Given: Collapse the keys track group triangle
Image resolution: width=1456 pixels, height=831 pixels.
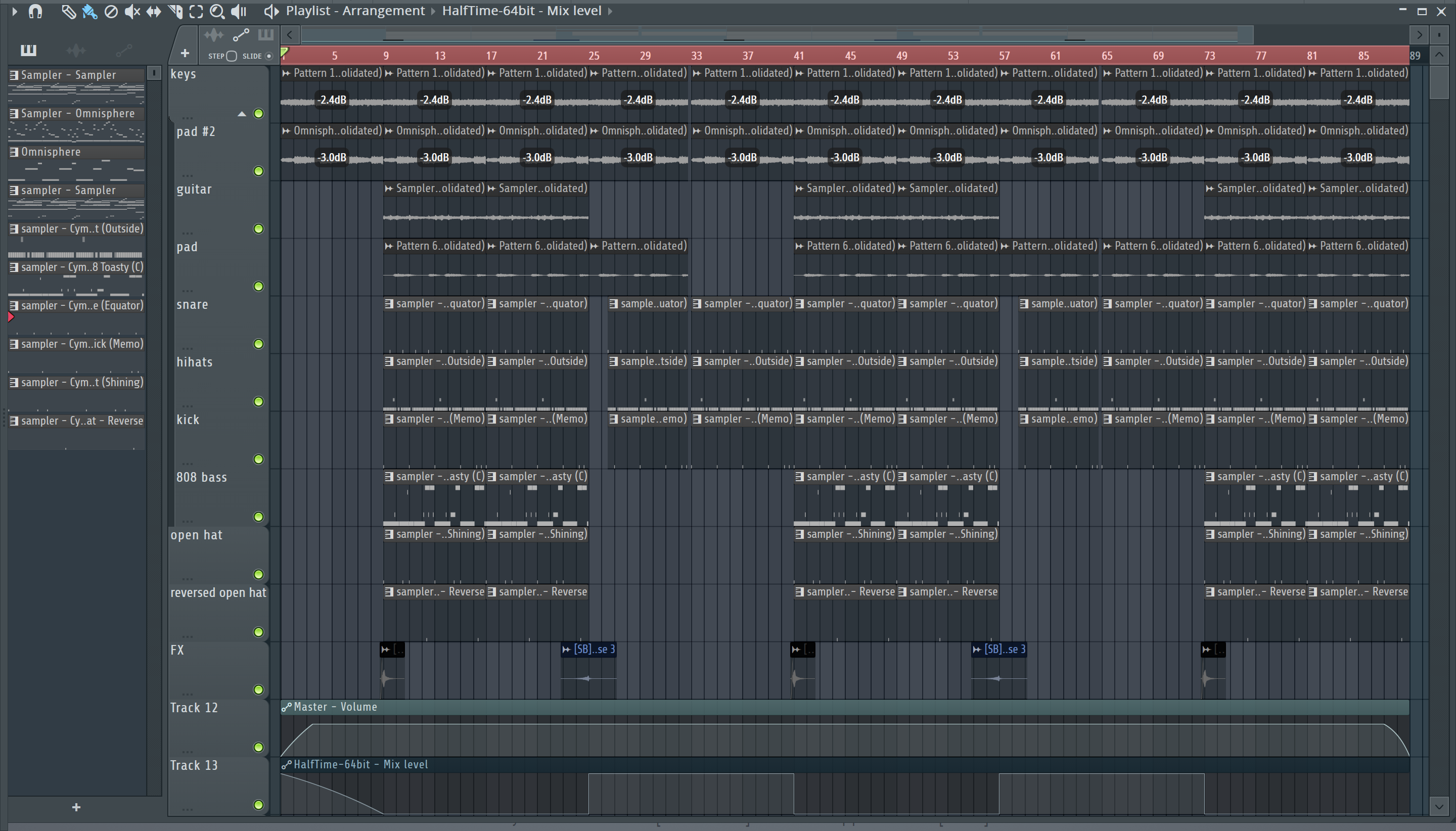Looking at the screenshot, I should pos(242,114).
